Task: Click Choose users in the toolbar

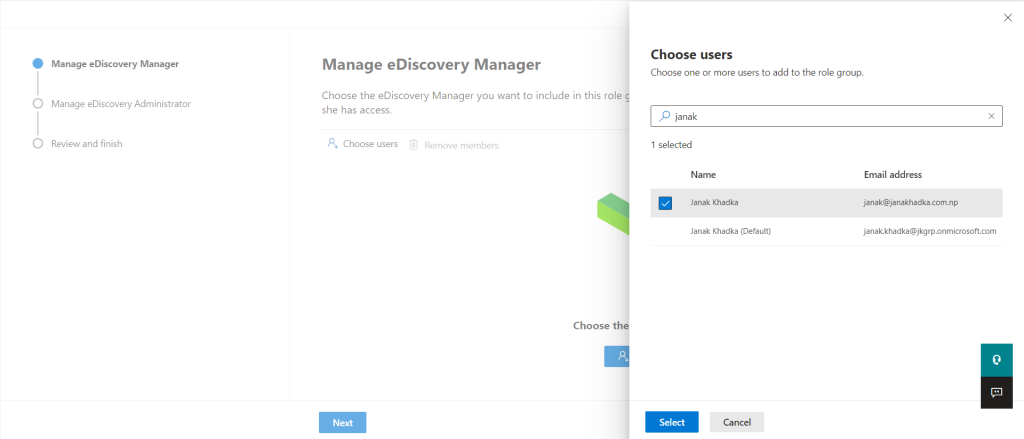Action: click(362, 144)
